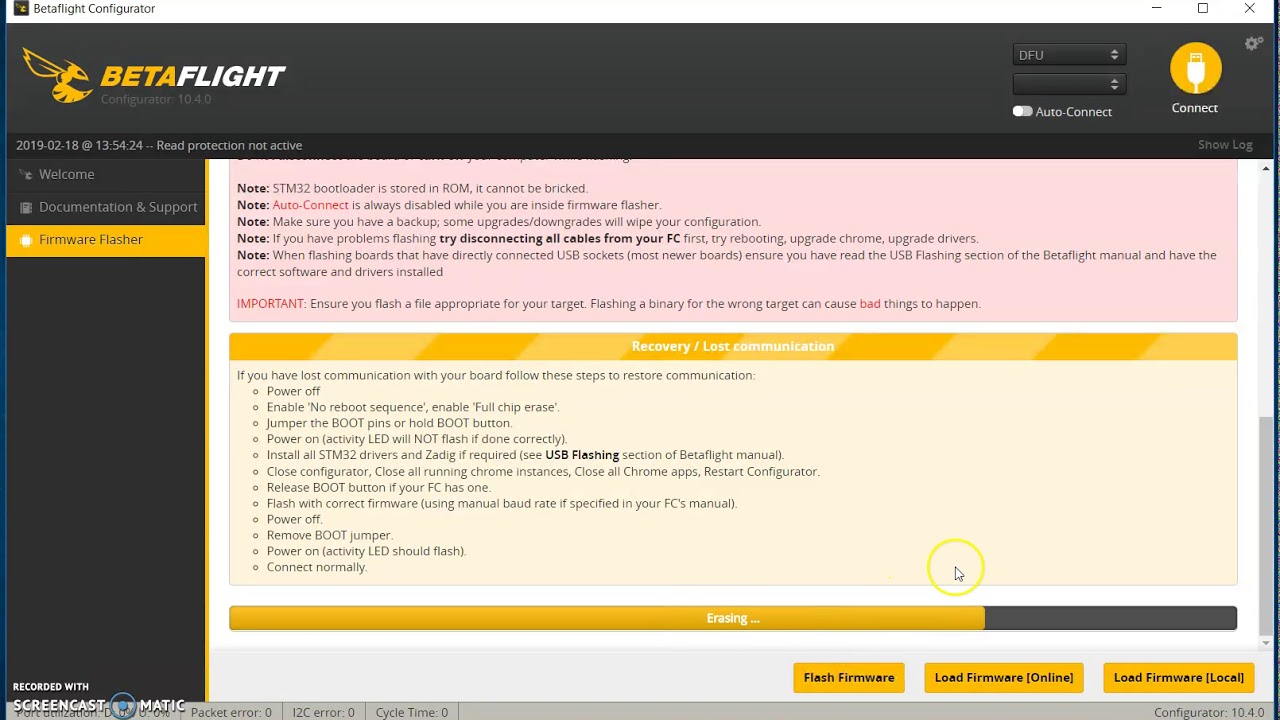
Task: Click the Flash Firmware button
Action: click(x=849, y=677)
